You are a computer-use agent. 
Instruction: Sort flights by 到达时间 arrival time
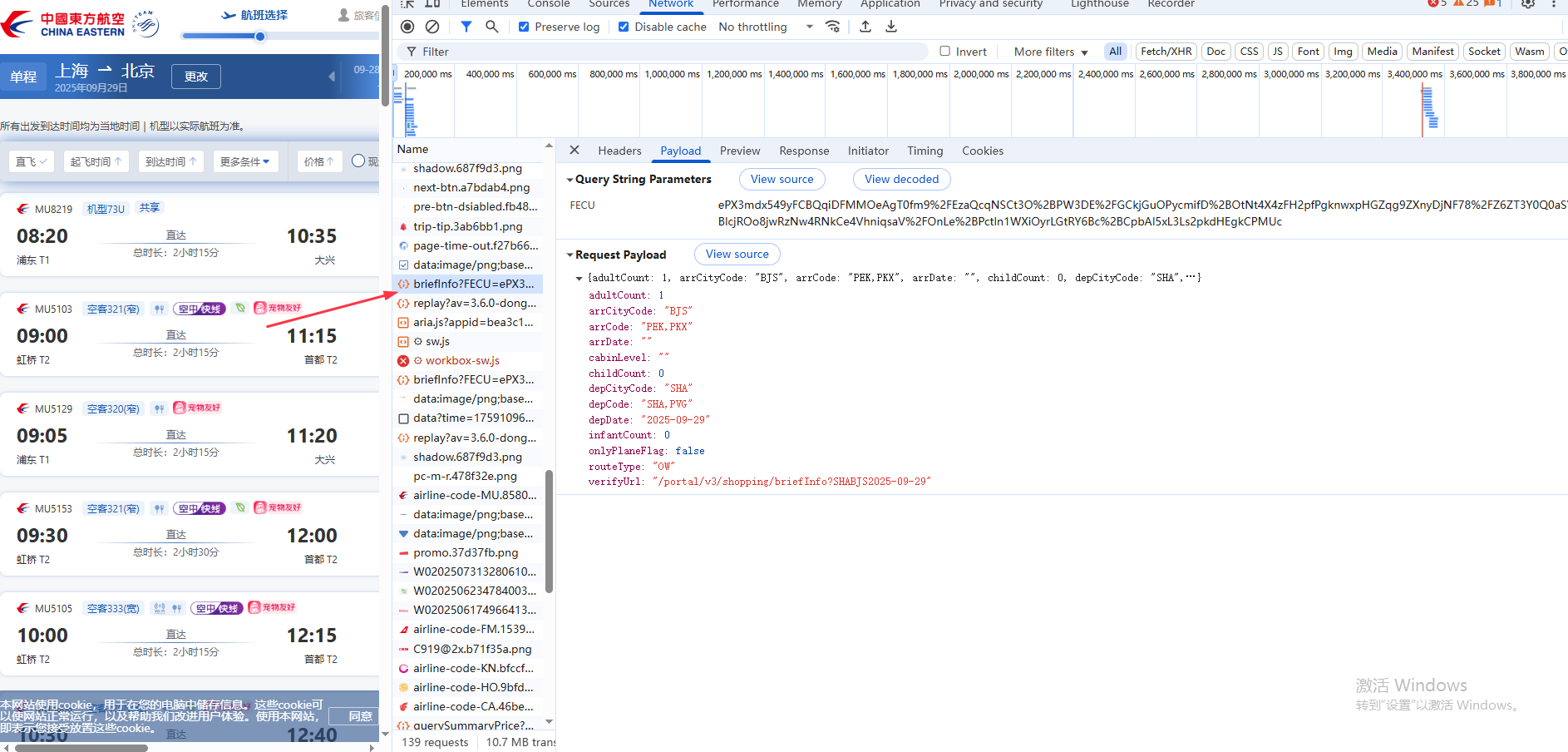[x=170, y=161]
